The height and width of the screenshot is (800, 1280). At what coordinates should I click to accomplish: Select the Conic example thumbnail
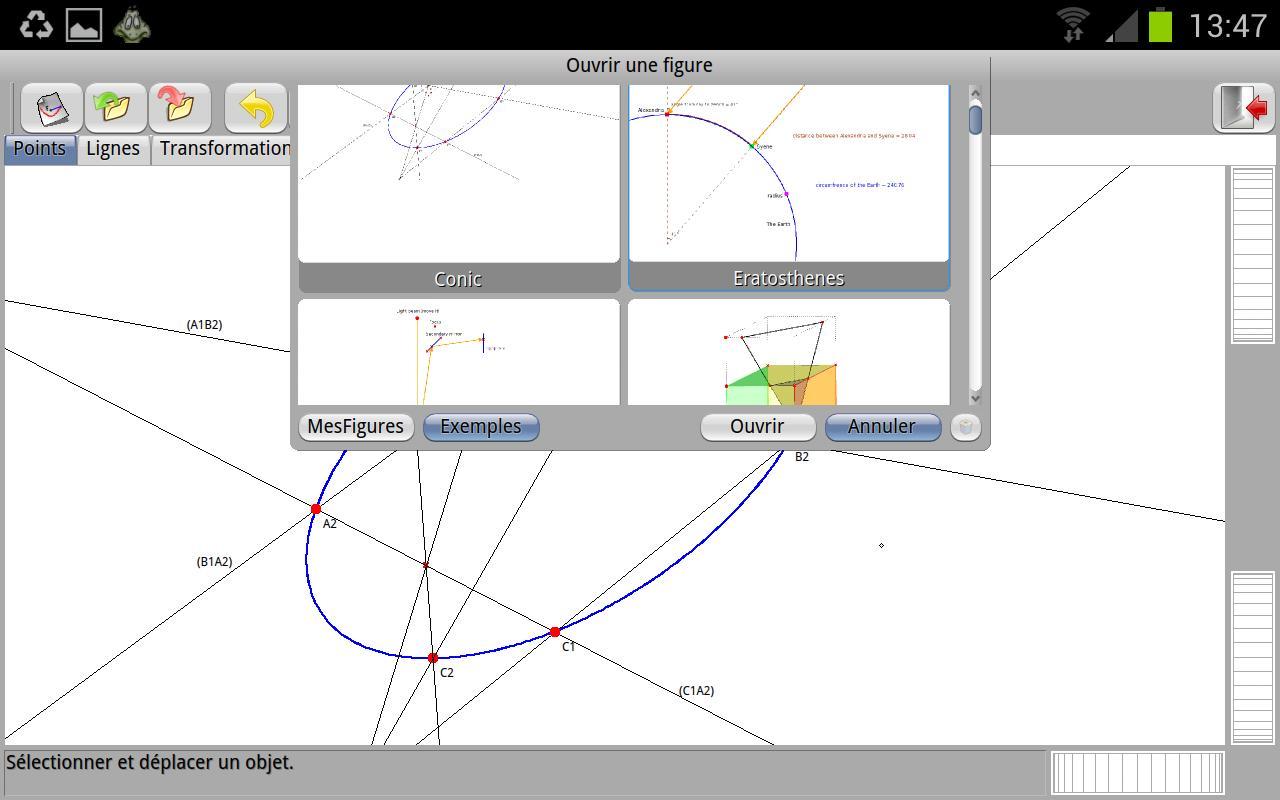(x=459, y=175)
